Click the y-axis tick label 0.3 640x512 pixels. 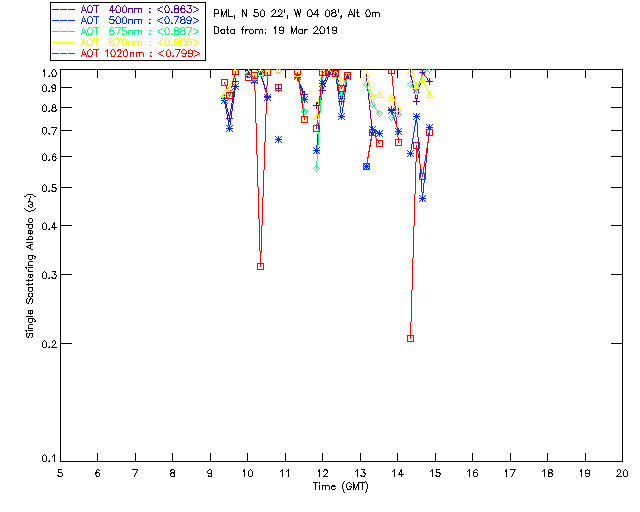(49, 275)
